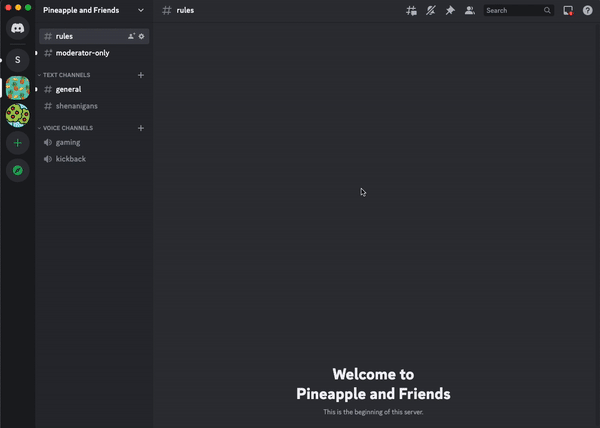This screenshot has width=600, height=428.
Task: Select the Pineapple and Friends server icon
Action: tap(18, 88)
